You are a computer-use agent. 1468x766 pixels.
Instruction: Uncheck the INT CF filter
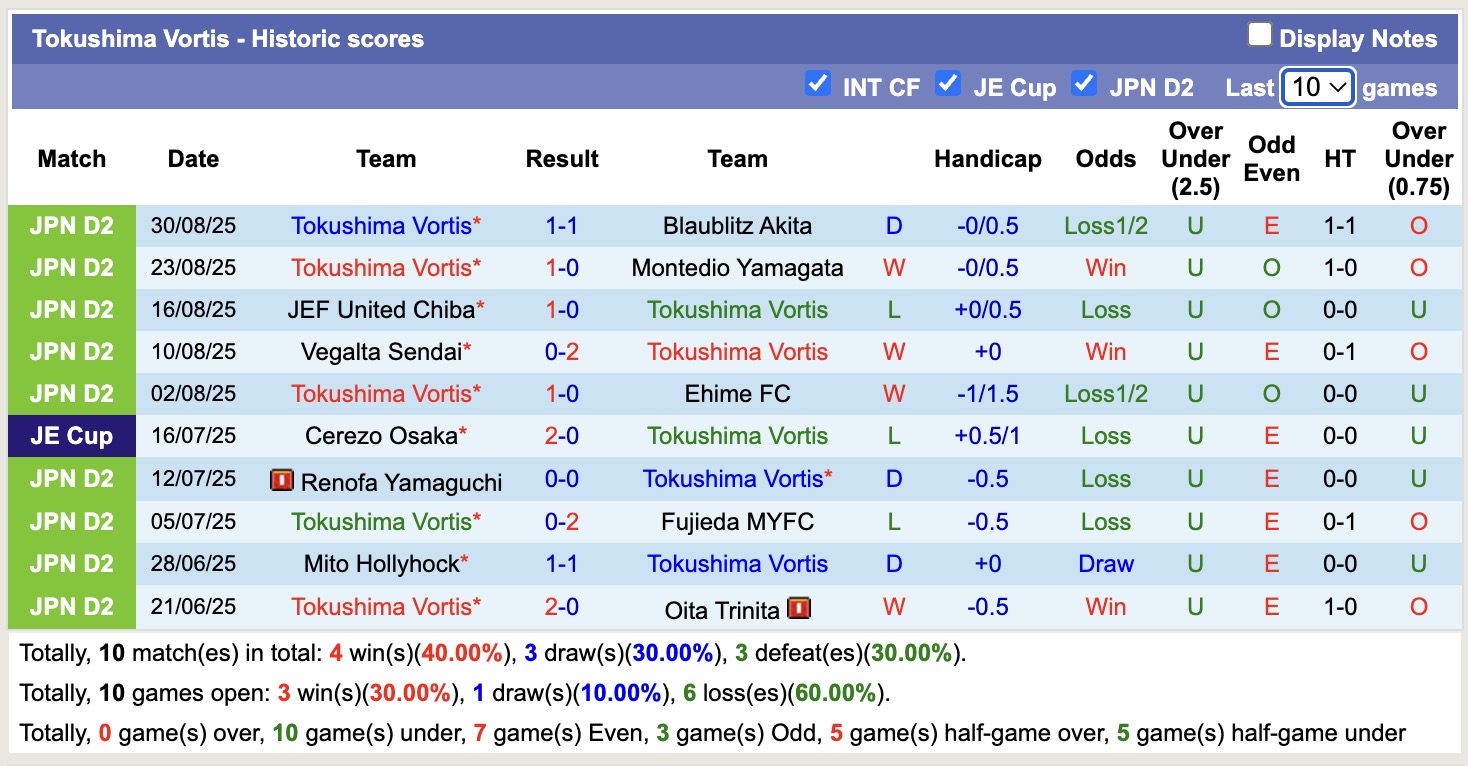(x=818, y=86)
